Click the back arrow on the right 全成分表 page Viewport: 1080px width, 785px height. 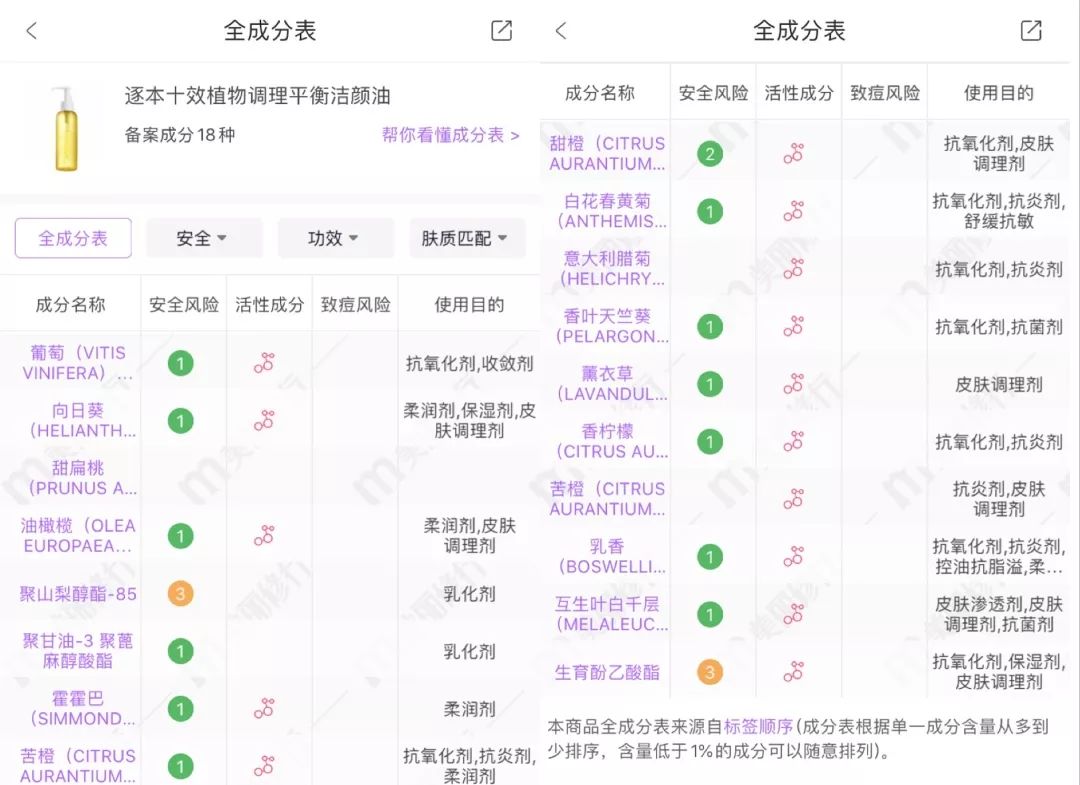click(x=560, y=31)
